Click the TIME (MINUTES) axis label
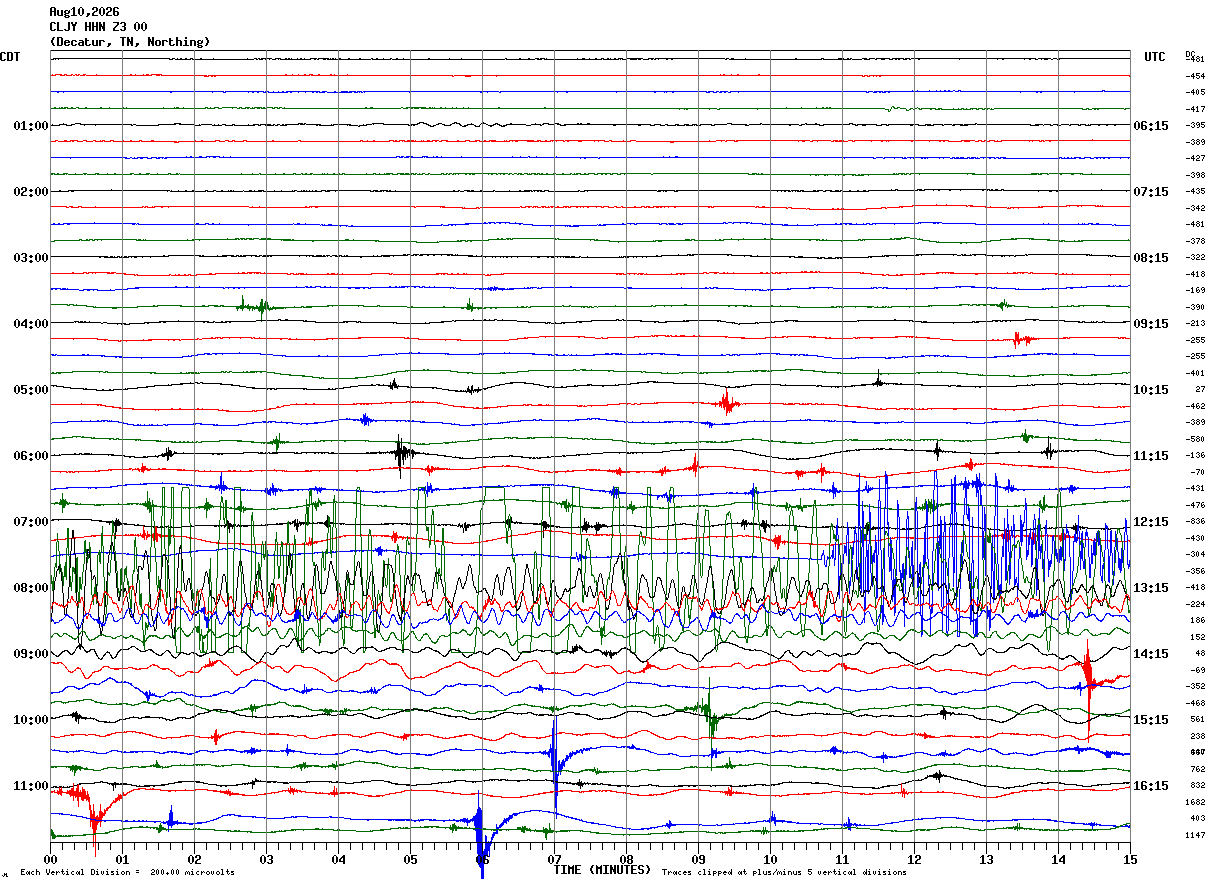Image resolution: width=1210 pixels, height=886 pixels. coord(602,870)
